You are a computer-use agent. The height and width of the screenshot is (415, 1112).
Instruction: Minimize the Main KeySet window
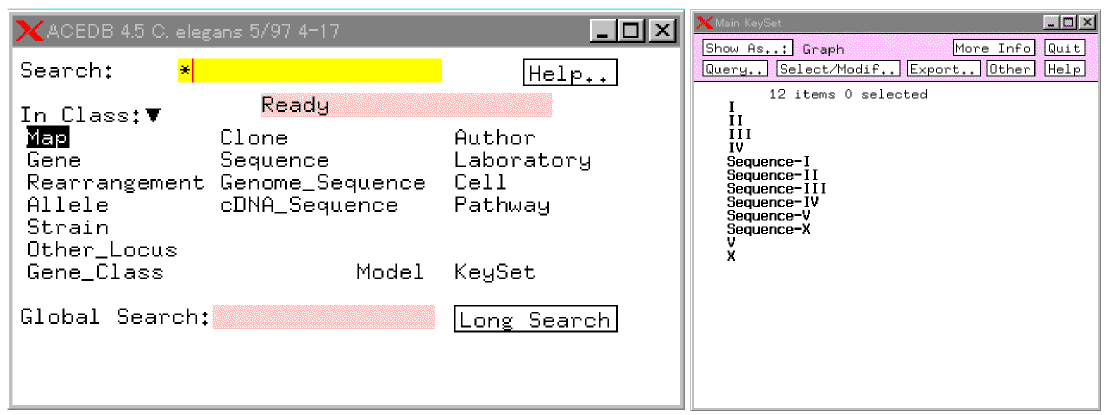point(1051,22)
